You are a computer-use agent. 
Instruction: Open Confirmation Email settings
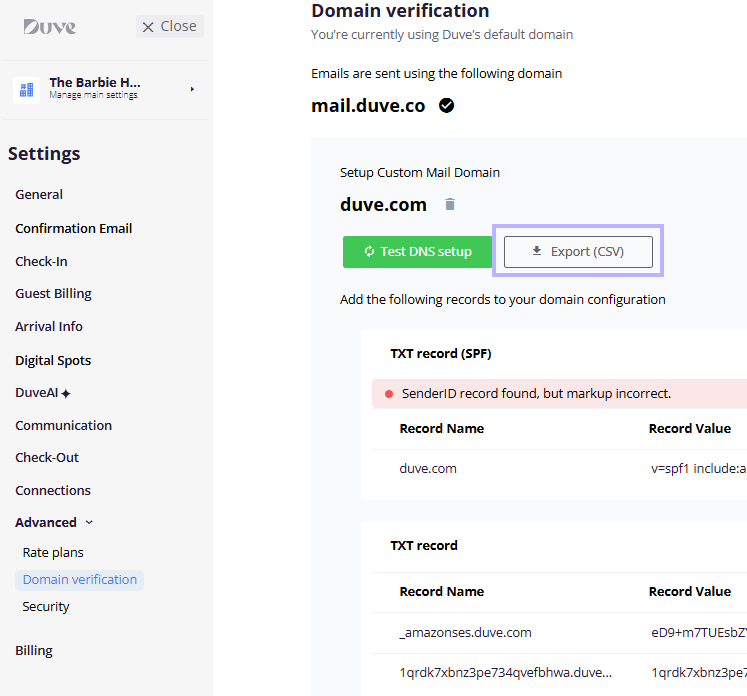74,228
